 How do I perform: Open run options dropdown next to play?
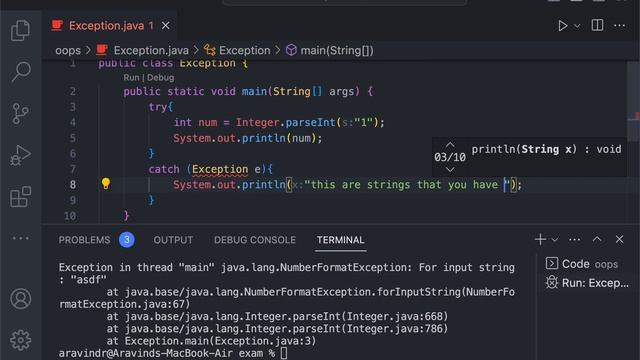pyautogui.click(x=577, y=26)
